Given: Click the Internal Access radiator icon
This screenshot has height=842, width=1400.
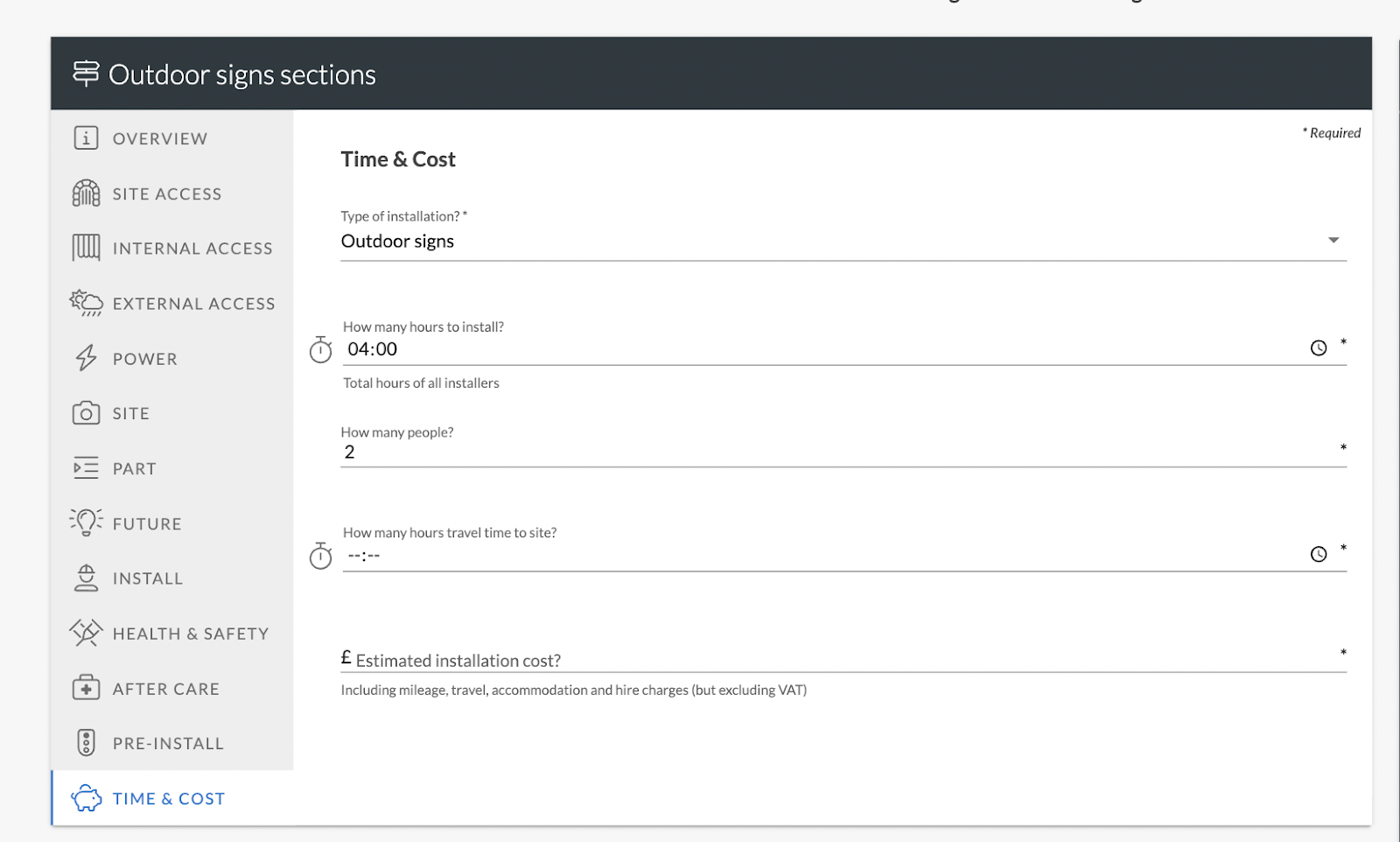Looking at the screenshot, I should (x=86, y=249).
